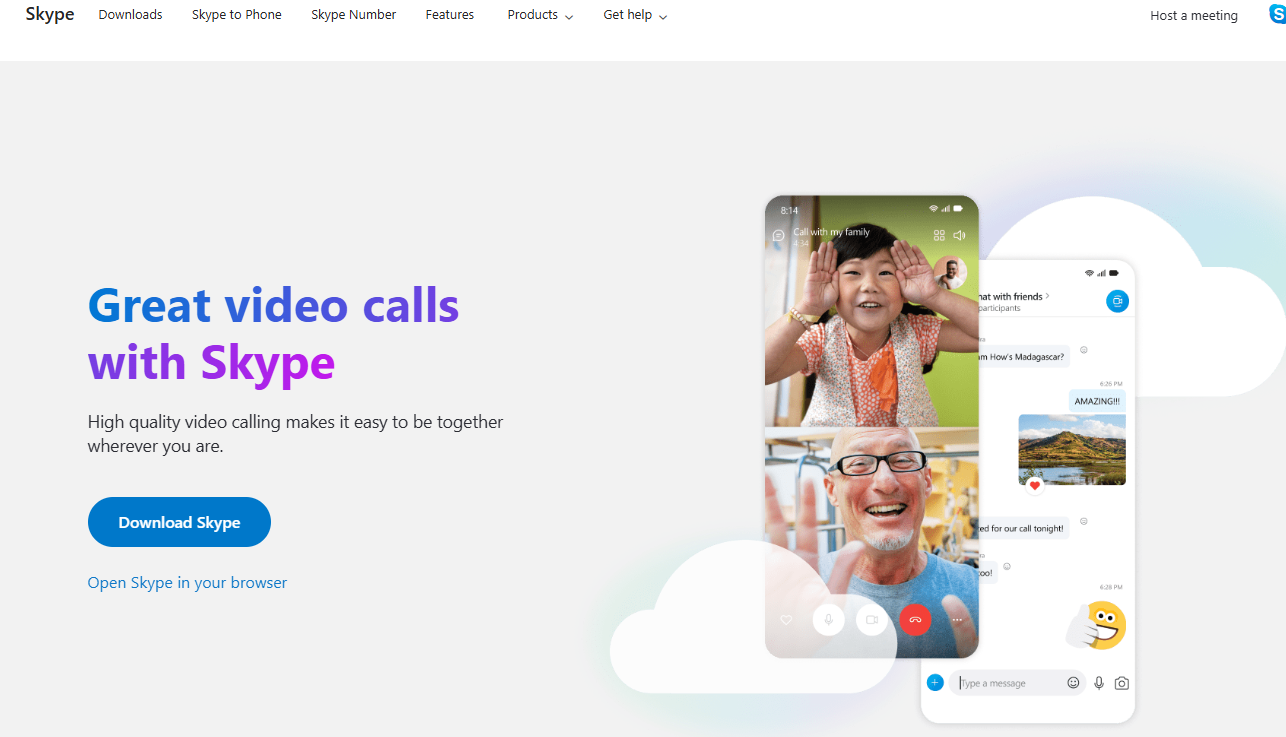Open the emoji picker in the message box
1286x737 pixels.
click(x=1073, y=683)
